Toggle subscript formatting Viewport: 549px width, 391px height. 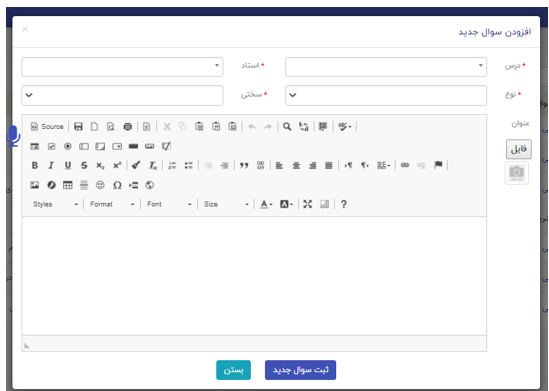[x=100, y=165]
